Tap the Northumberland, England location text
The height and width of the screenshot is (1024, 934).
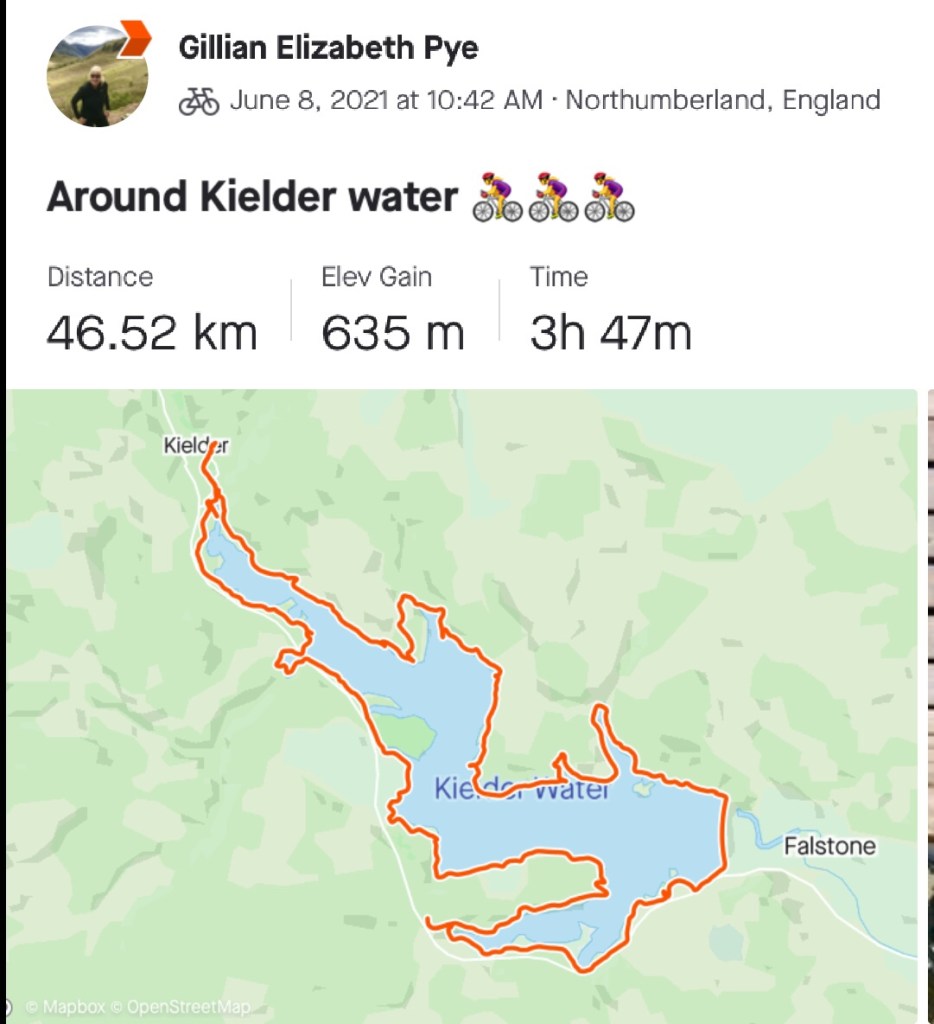pos(723,101)
